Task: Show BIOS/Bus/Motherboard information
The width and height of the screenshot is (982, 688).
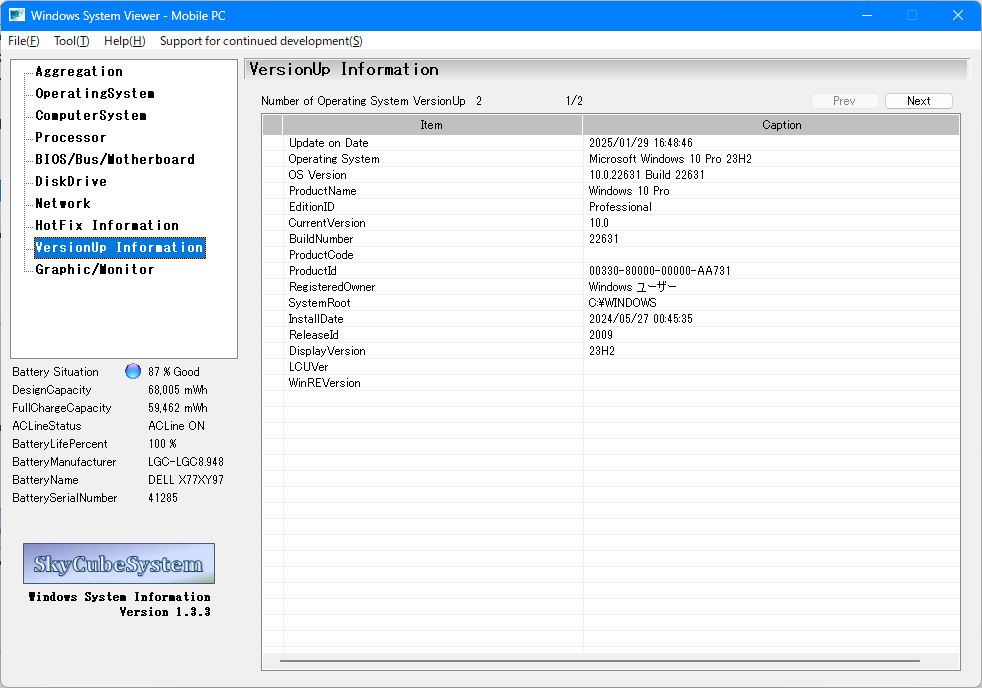Action: coord(115,159)
